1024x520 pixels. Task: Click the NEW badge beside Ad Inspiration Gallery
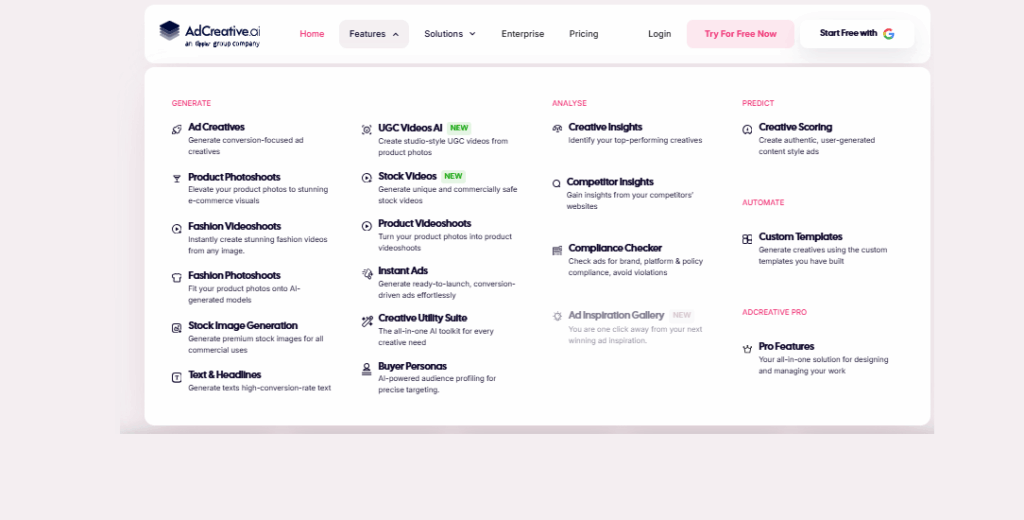(682, 315)
